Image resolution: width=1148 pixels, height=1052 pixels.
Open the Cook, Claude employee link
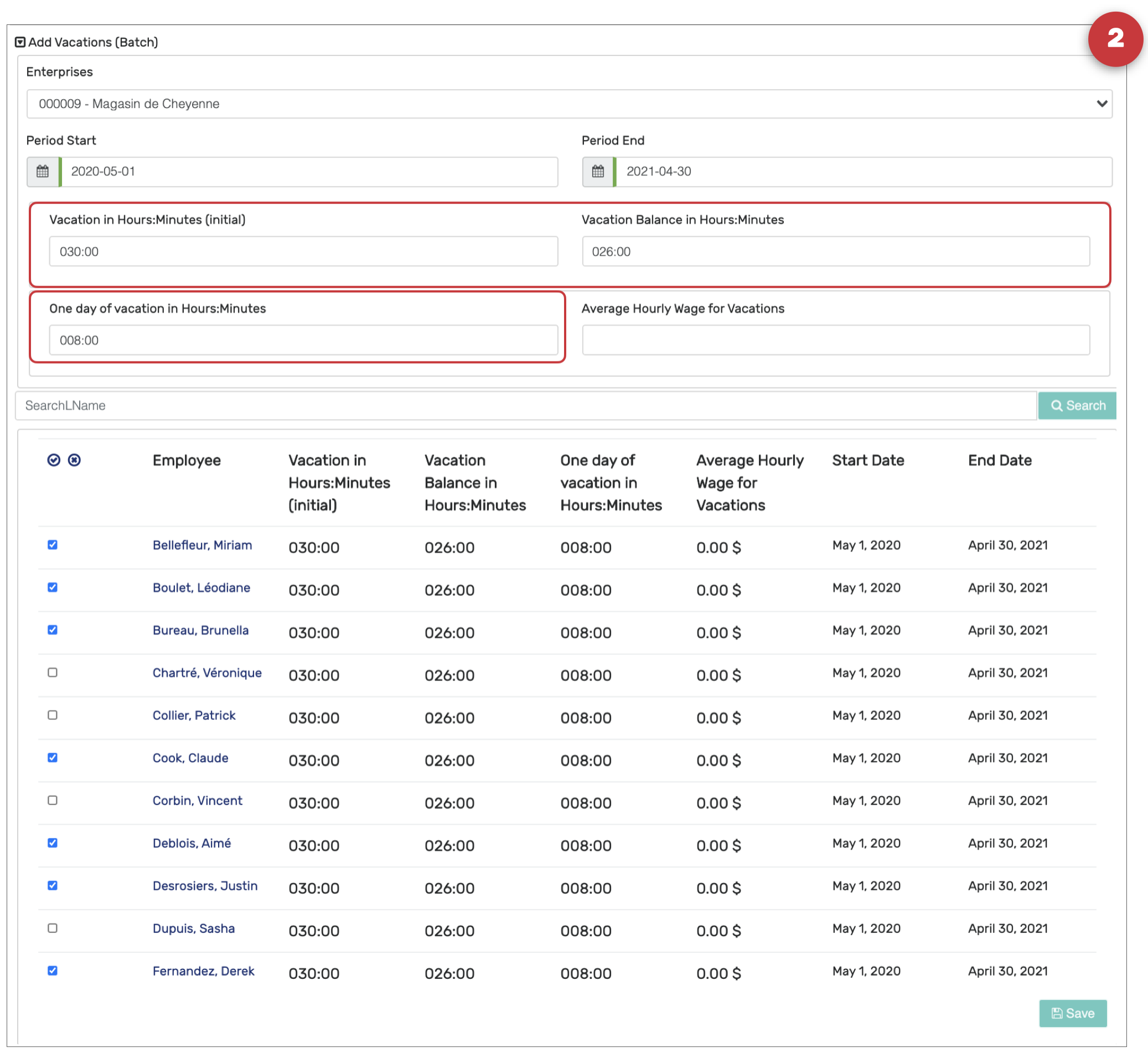tap(190, 758)
